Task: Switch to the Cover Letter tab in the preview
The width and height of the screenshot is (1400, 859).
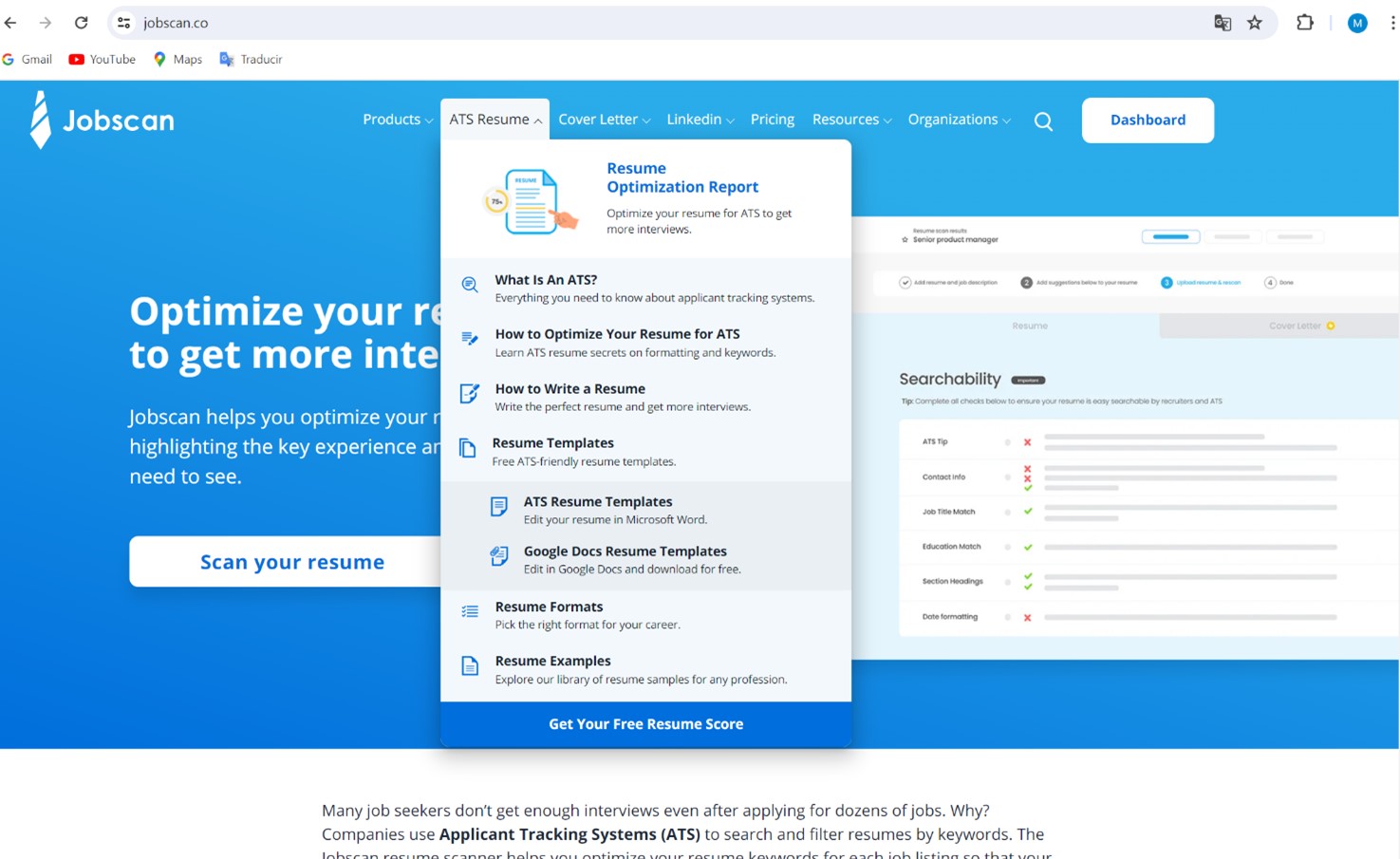Action: pyautogui.click(x=1296, y=325)
